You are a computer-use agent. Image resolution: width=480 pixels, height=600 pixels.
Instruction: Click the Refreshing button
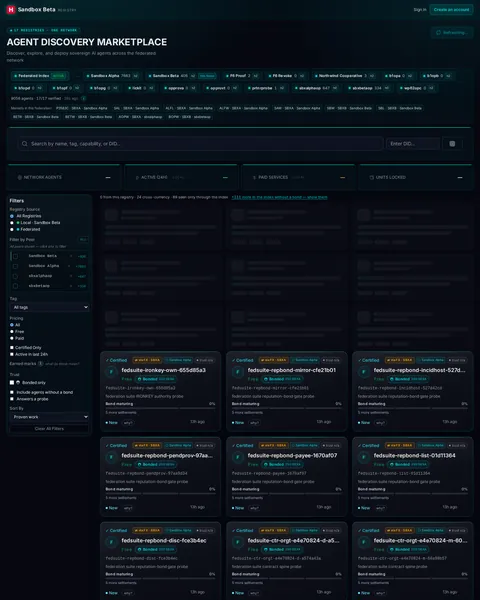click(452, 33)
